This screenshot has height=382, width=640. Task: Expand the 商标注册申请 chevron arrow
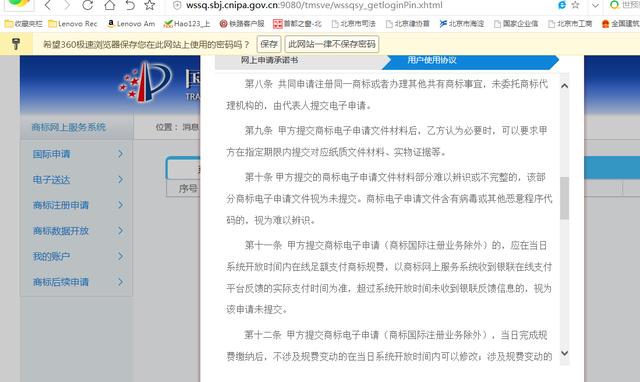pyautogui.click(x=120, y=205)
